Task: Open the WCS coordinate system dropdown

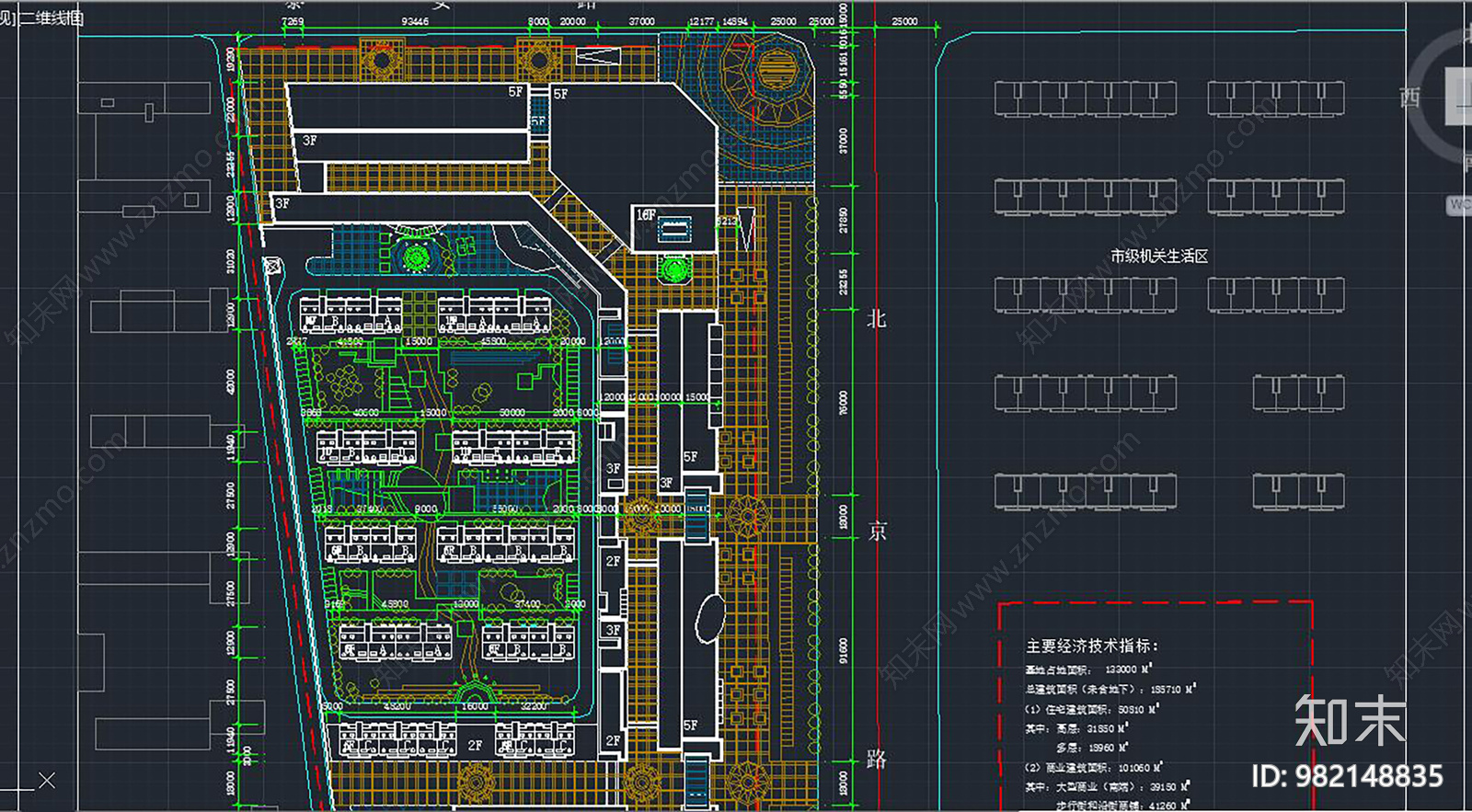Action: [x=1460, y=205]
